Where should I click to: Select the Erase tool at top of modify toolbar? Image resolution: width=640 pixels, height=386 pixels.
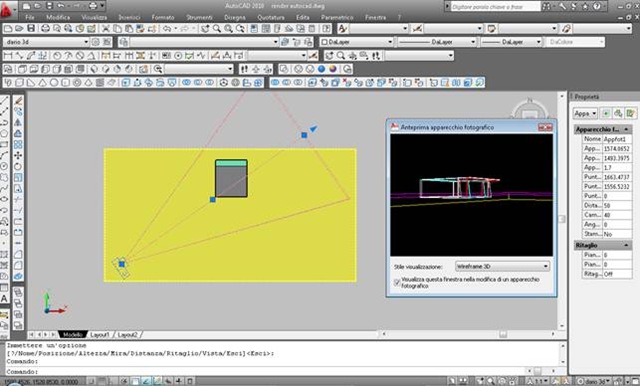click(18, 100)
